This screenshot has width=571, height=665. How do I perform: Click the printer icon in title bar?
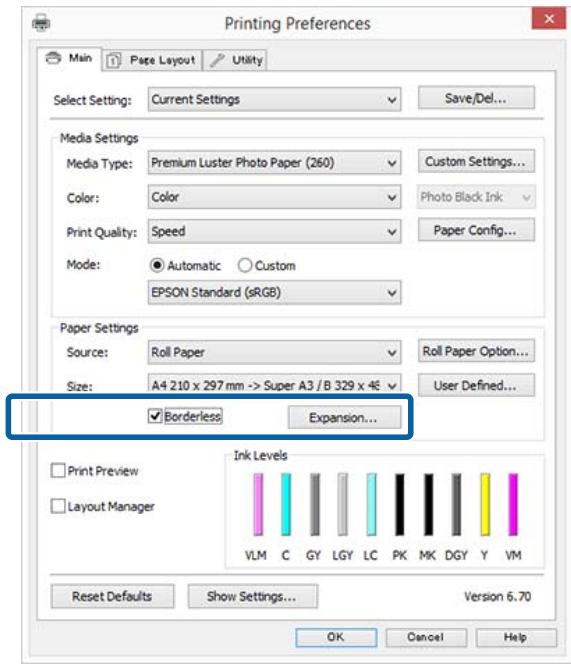pyautogui.click(x=41, y=22)
